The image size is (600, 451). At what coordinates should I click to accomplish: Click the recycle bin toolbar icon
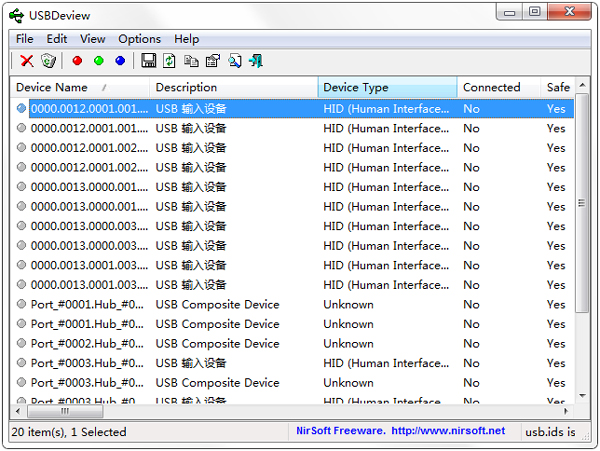[48, 61]
